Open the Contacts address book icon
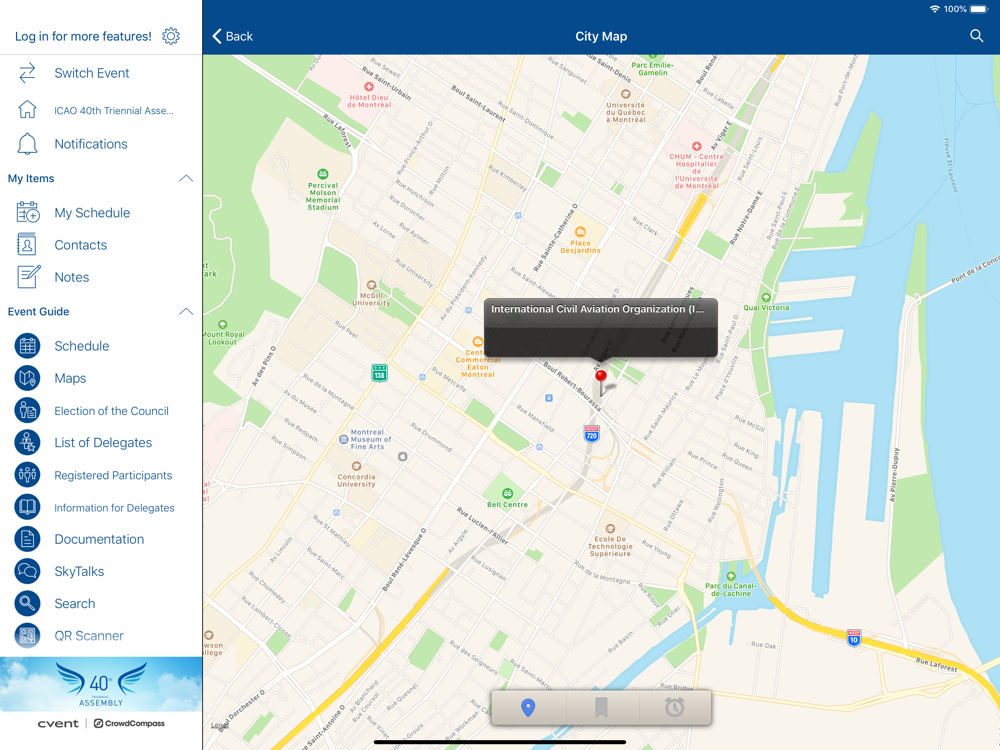 click(27, 245)
